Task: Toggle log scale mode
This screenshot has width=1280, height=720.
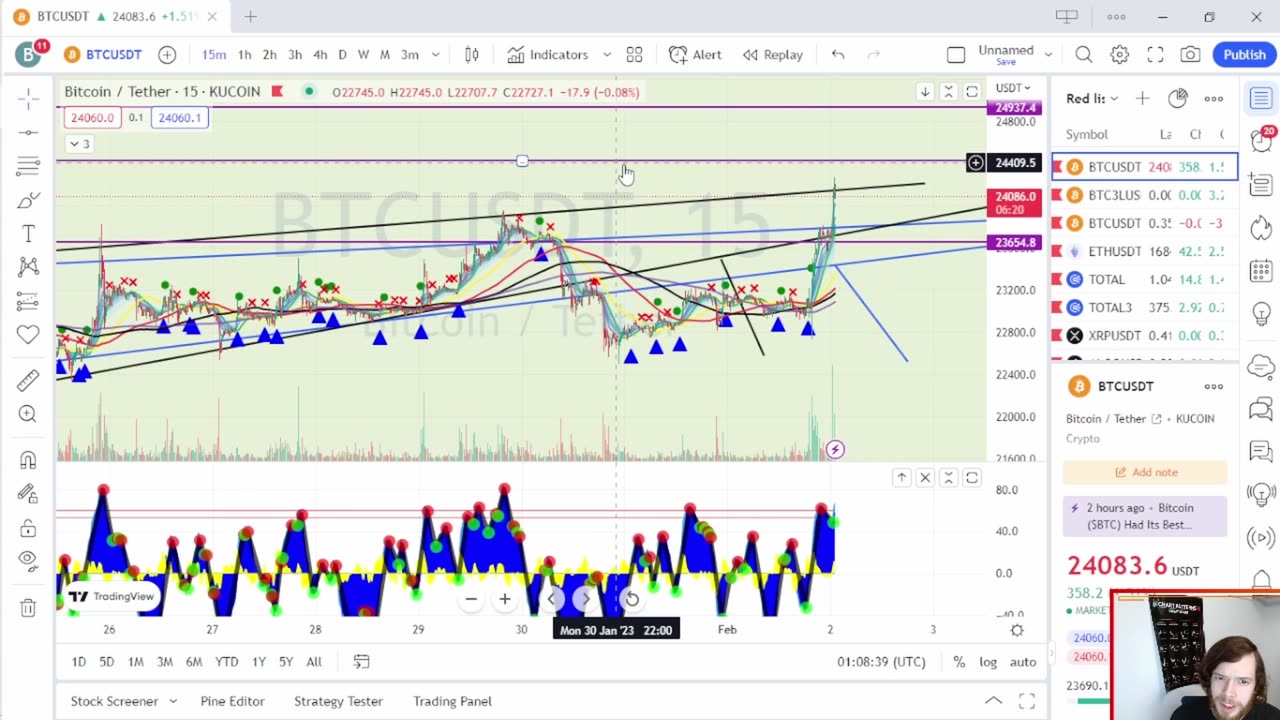Action: (x=988, y=662)
